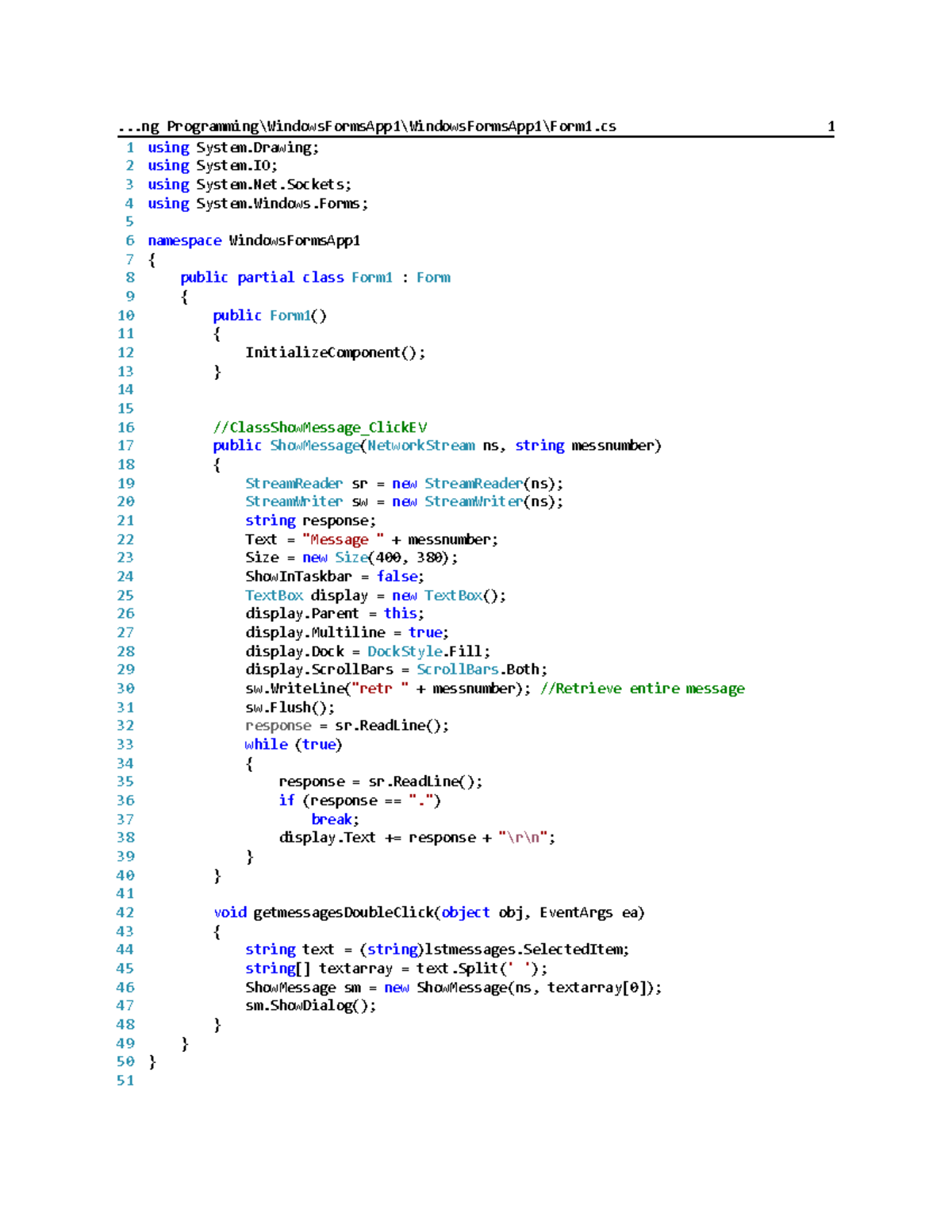The height and width of the screenshot is (1232, 952).
Task: Click the //Retrieve entire message comment
Action: [x=643, y=689]
